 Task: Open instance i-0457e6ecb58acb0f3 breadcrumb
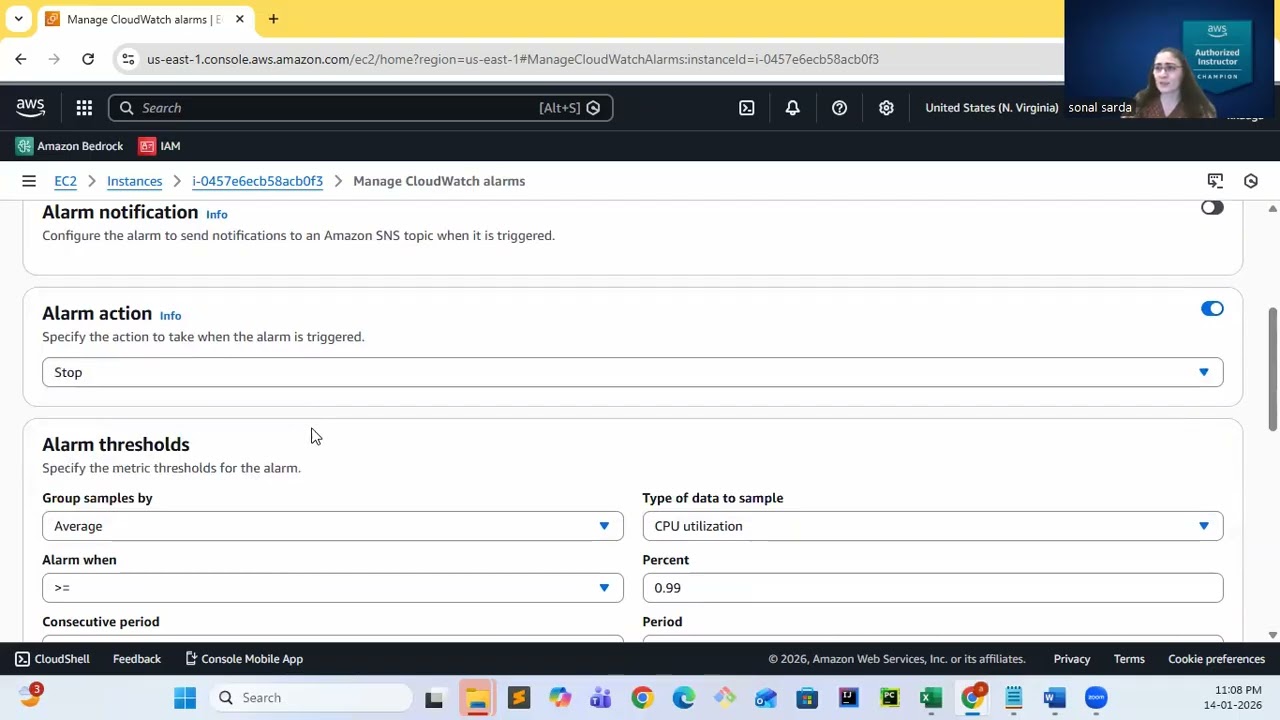coord(257,181)
